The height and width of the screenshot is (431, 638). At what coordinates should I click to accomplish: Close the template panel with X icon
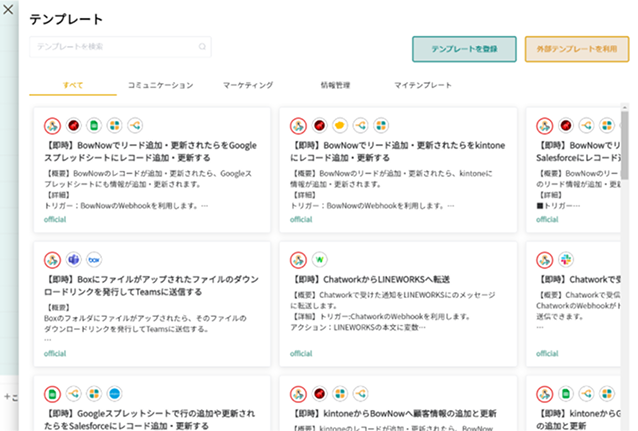(8, 9)
